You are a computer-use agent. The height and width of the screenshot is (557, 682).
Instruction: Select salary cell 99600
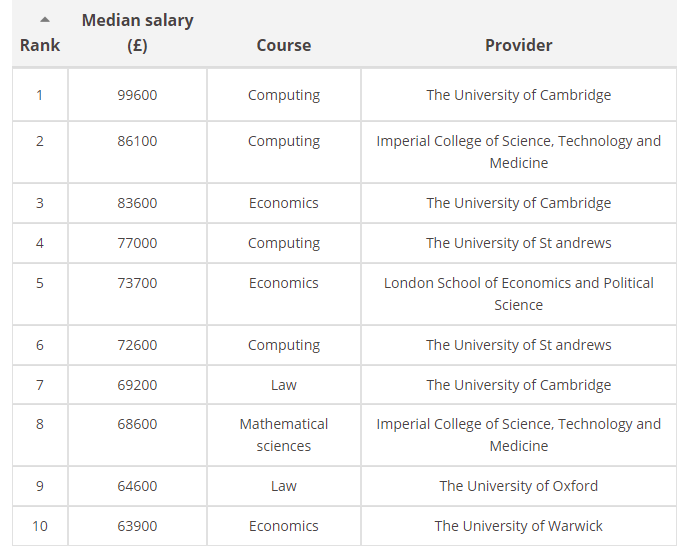pos(137,95)
